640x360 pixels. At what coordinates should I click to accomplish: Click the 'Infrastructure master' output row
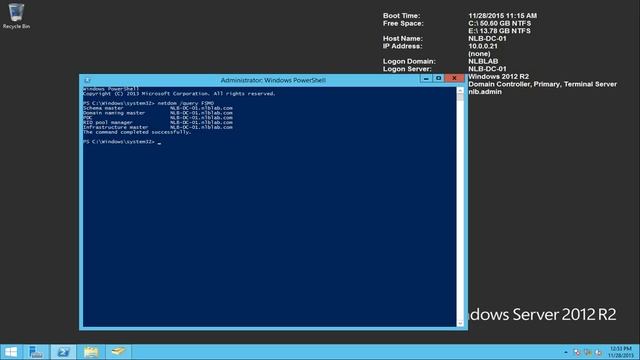click(x=158, y=127)
